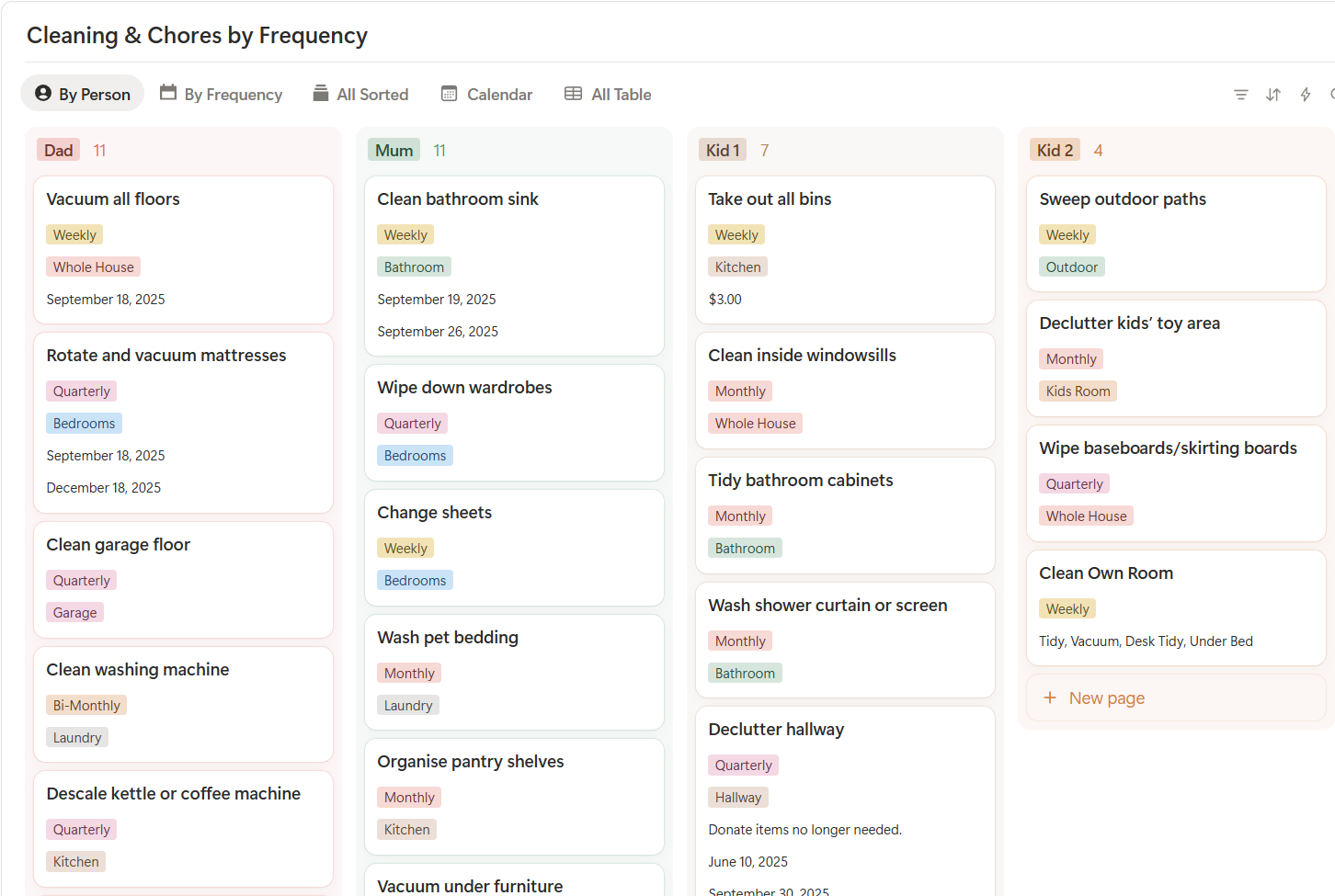Switch to the Calendar tab
The width and height of the screenshot is (1335, 896).
tap(498, 95)
